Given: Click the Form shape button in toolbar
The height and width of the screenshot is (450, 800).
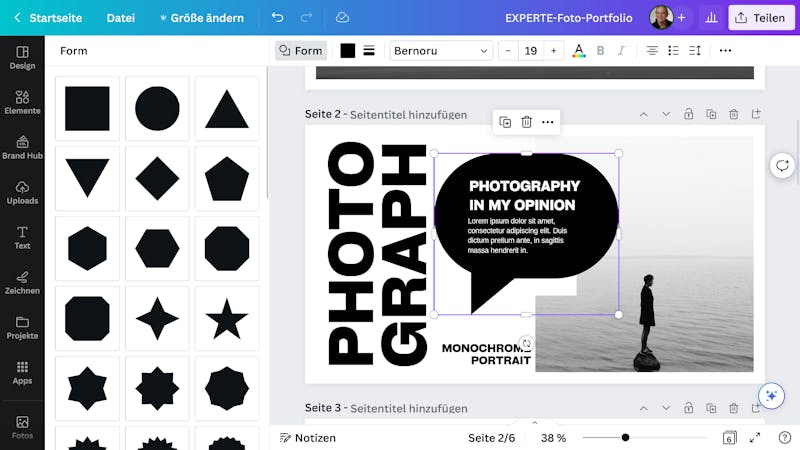Looking at the screenshot, I should [x=301, y=51].
